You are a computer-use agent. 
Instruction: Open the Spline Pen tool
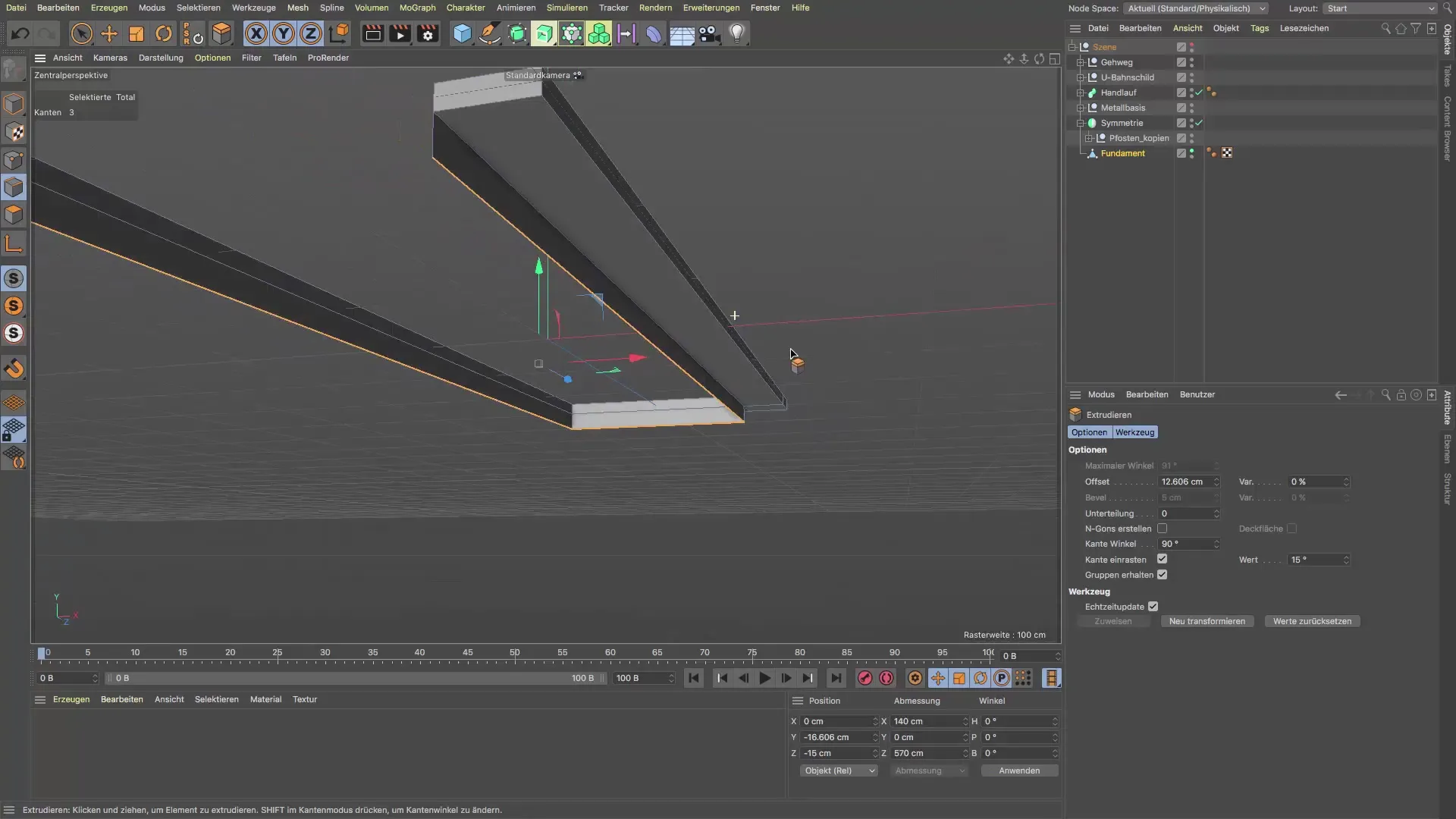click(489, 33)
